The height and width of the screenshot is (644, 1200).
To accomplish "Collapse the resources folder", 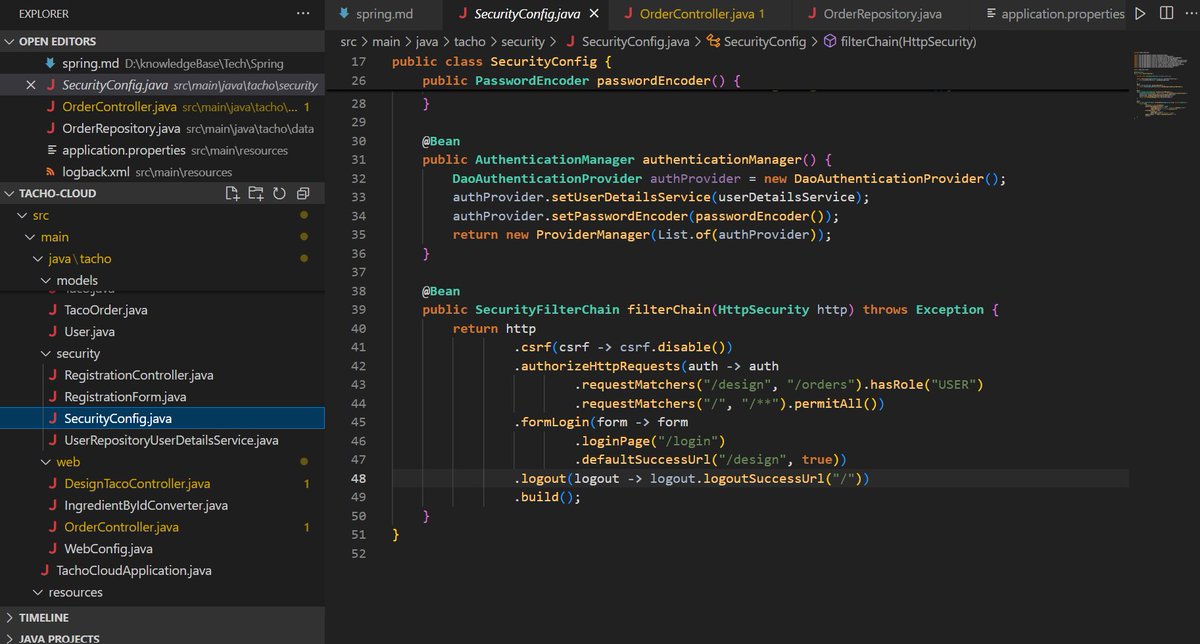I will [38, 592].
